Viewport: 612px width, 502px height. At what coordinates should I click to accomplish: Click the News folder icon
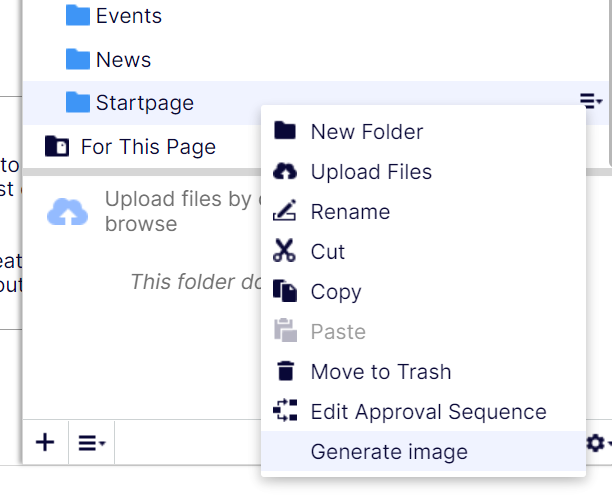[x=78, y=59]
